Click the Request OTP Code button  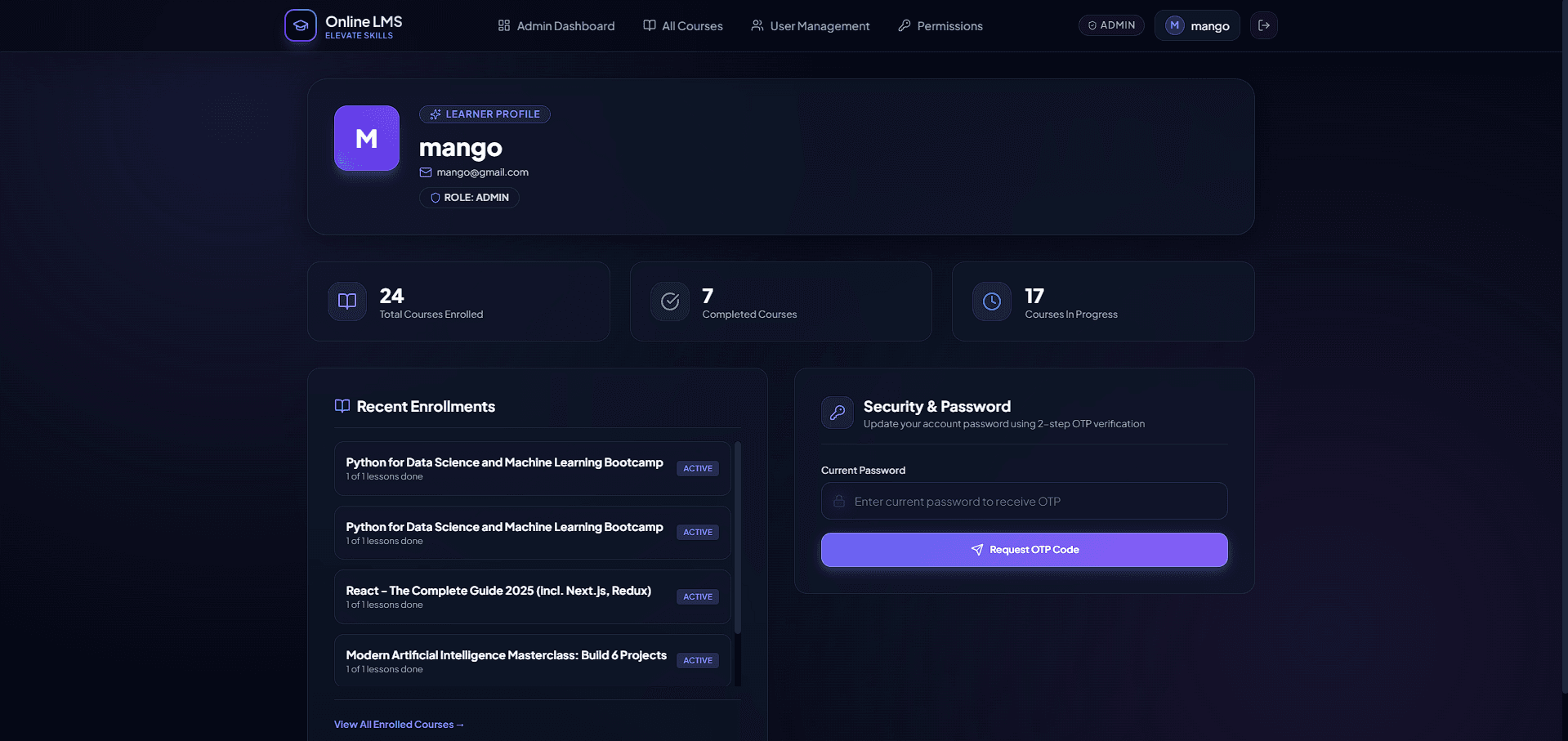(x=1025, y=550)
